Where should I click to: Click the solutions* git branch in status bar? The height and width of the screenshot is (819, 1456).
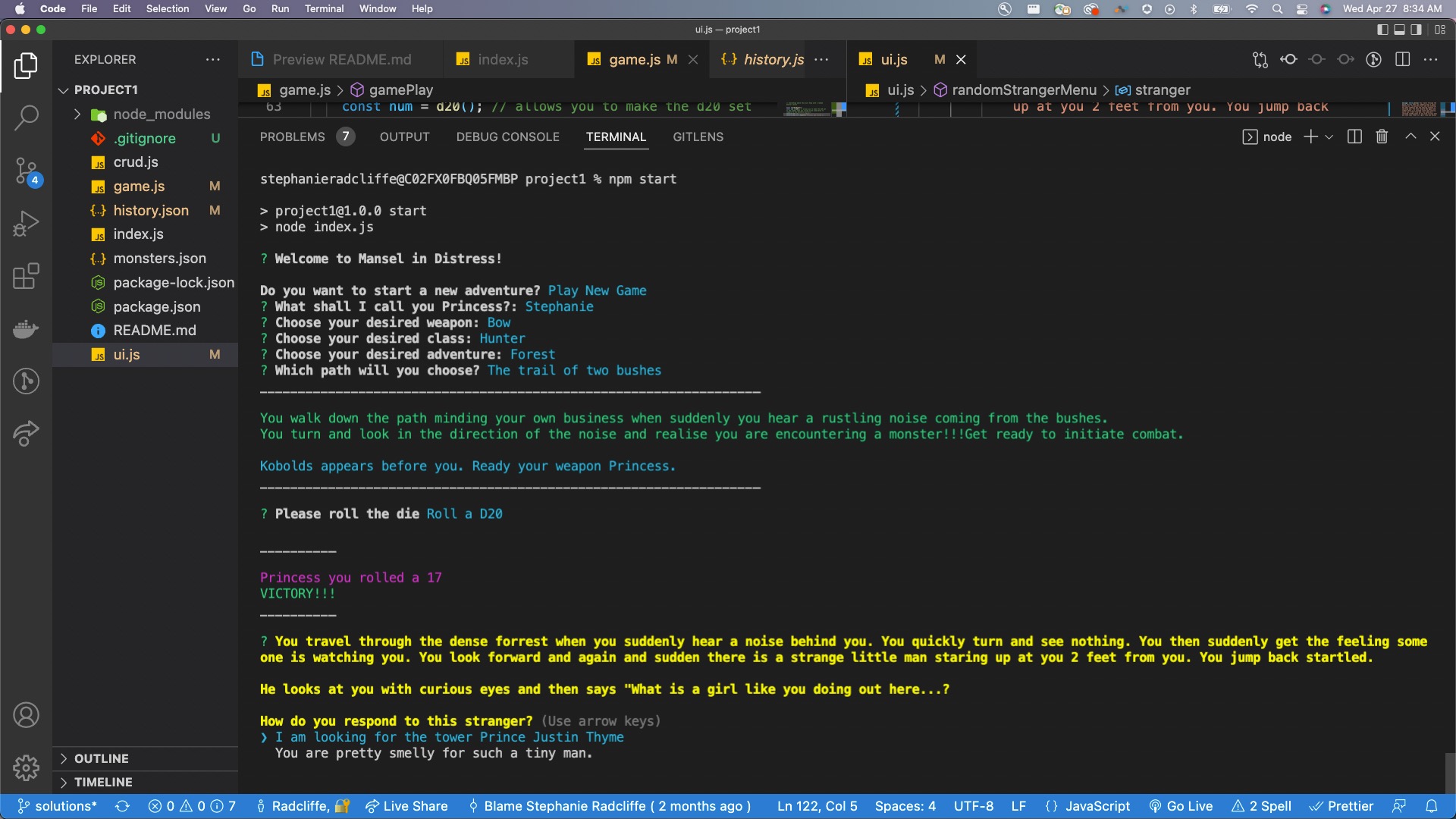58,806
